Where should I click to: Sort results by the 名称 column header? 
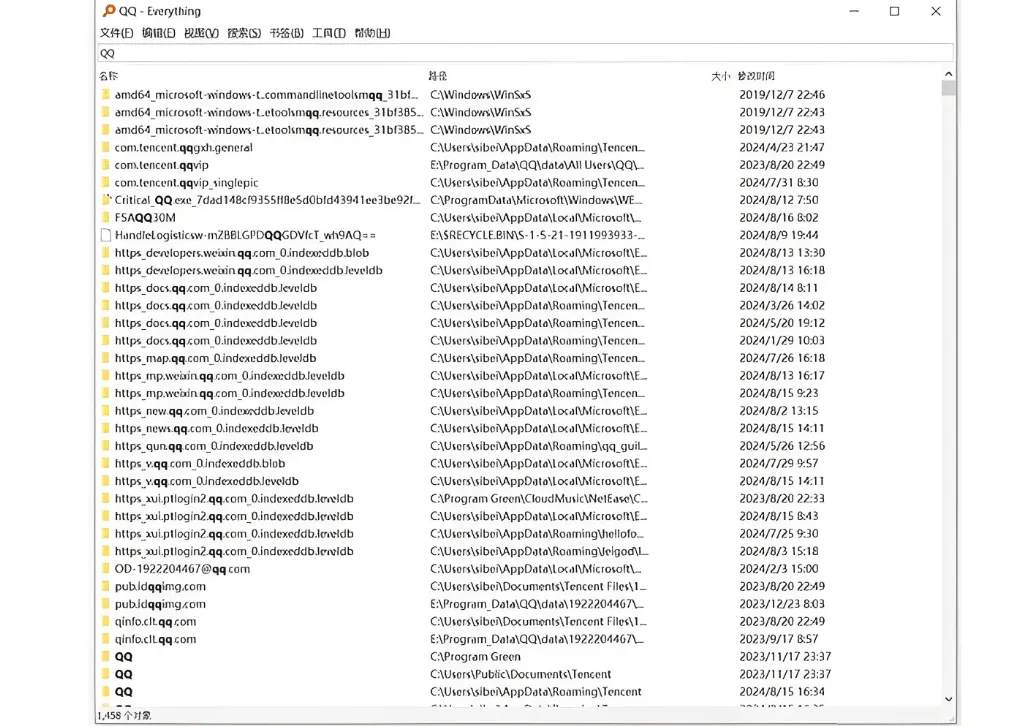tap(109, 76)
